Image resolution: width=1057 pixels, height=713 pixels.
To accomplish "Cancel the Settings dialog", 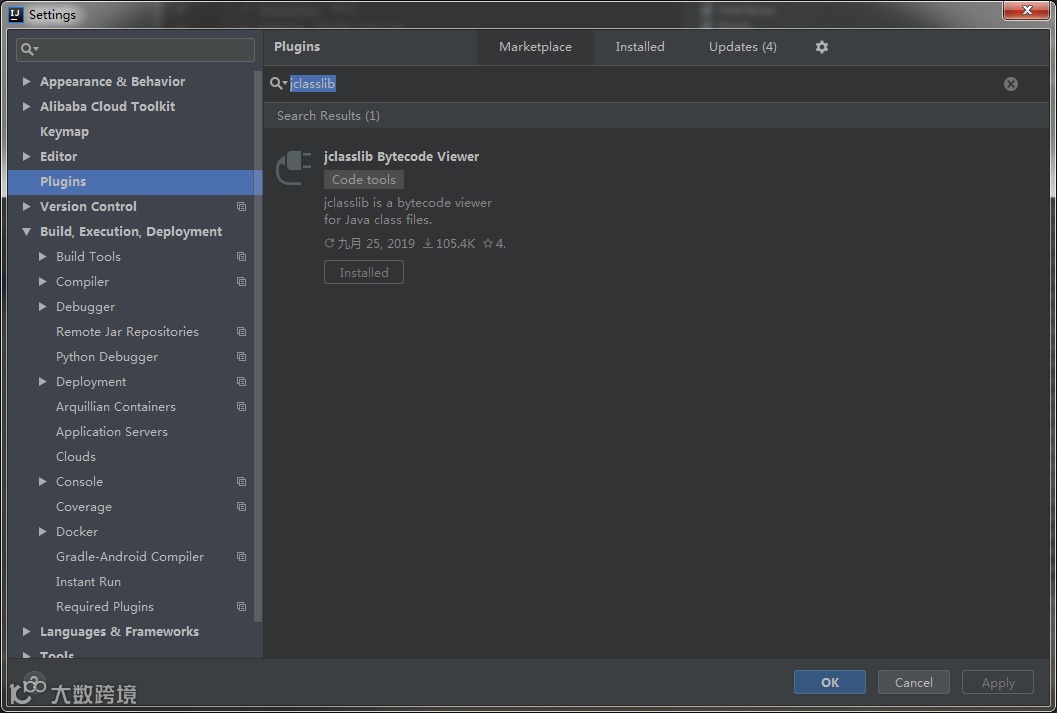I will pyautogui.click(x=913, y=682).
